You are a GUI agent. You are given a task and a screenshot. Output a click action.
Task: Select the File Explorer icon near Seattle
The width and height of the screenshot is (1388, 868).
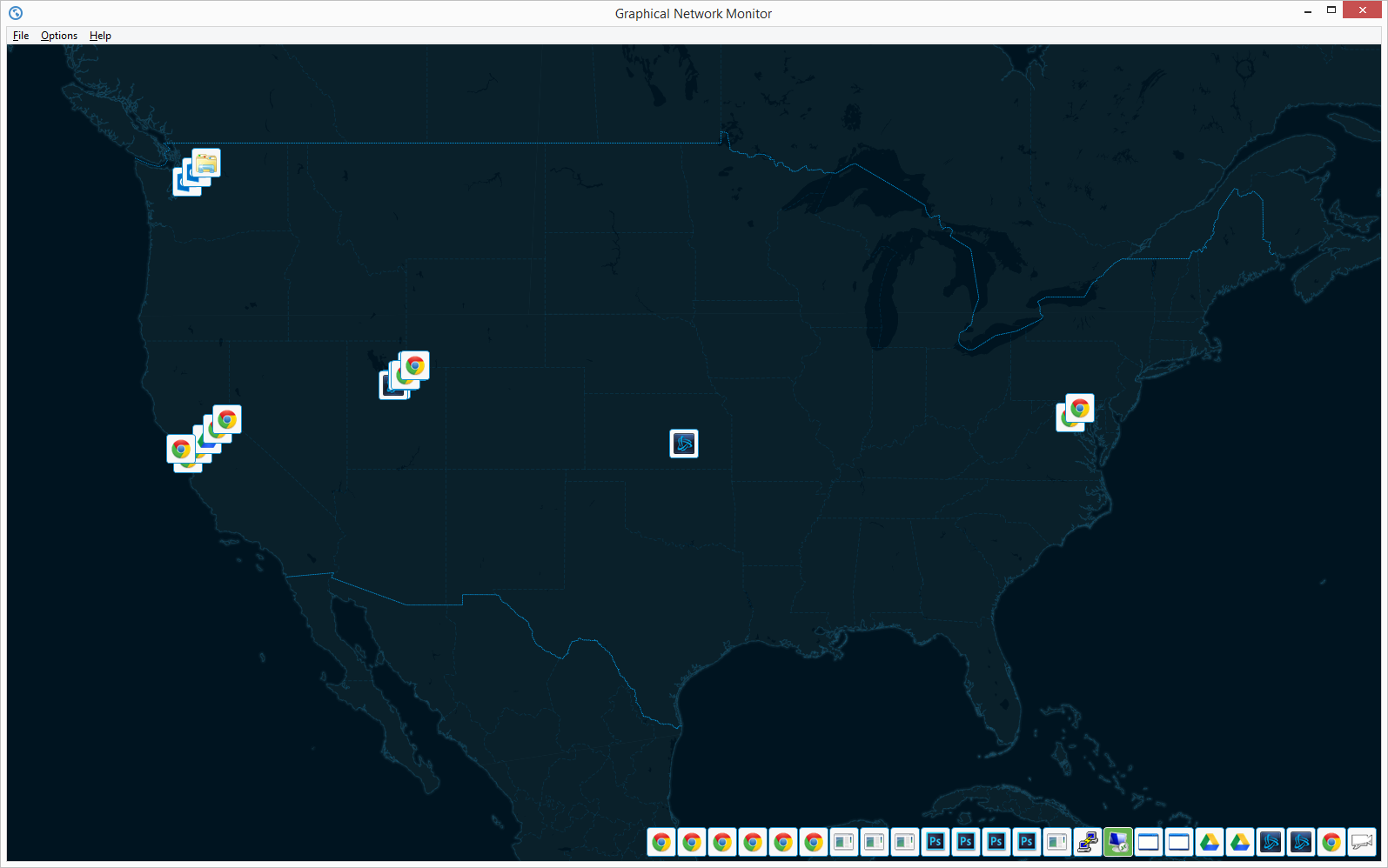click(x=206, y=163)
